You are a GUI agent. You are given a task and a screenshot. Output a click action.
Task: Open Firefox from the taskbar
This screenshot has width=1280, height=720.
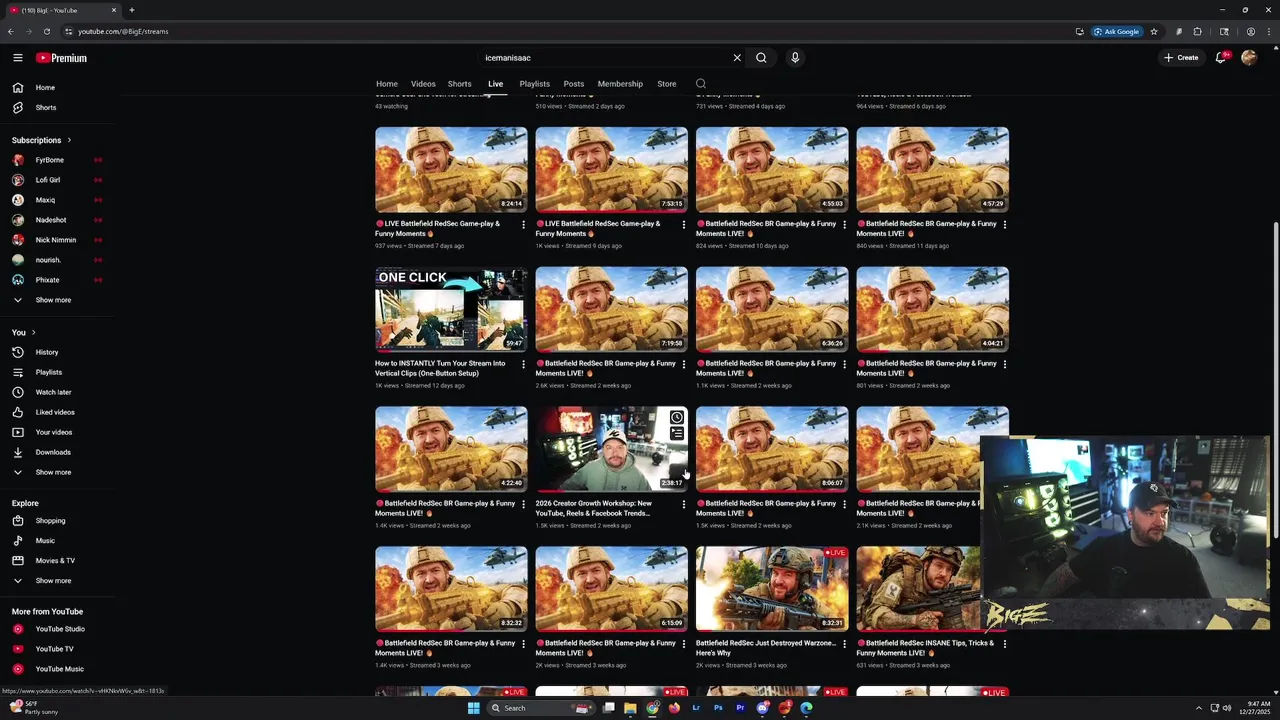(674, 708)
